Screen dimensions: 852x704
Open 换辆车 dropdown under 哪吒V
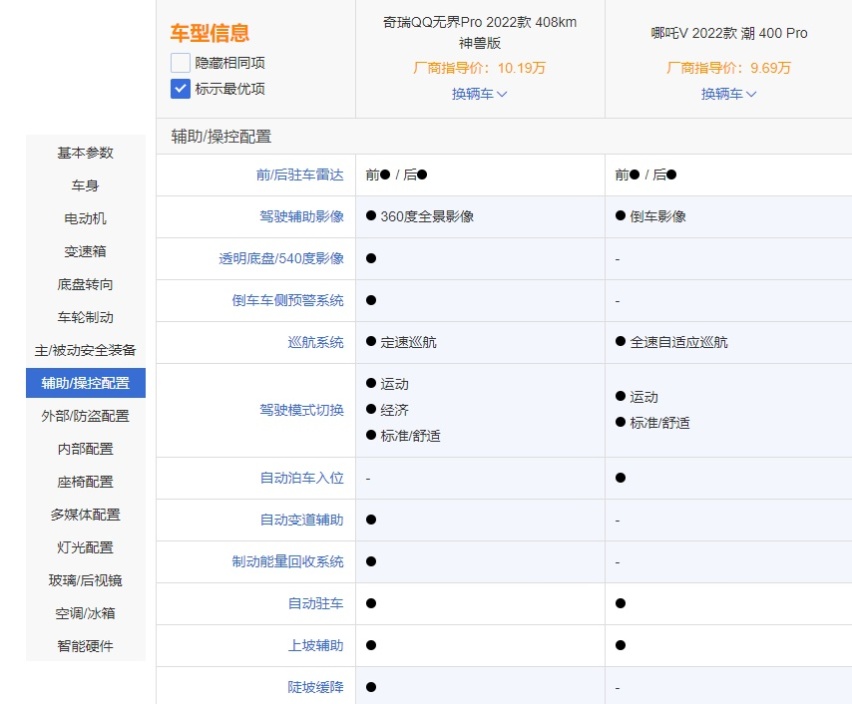pos(728,94)
